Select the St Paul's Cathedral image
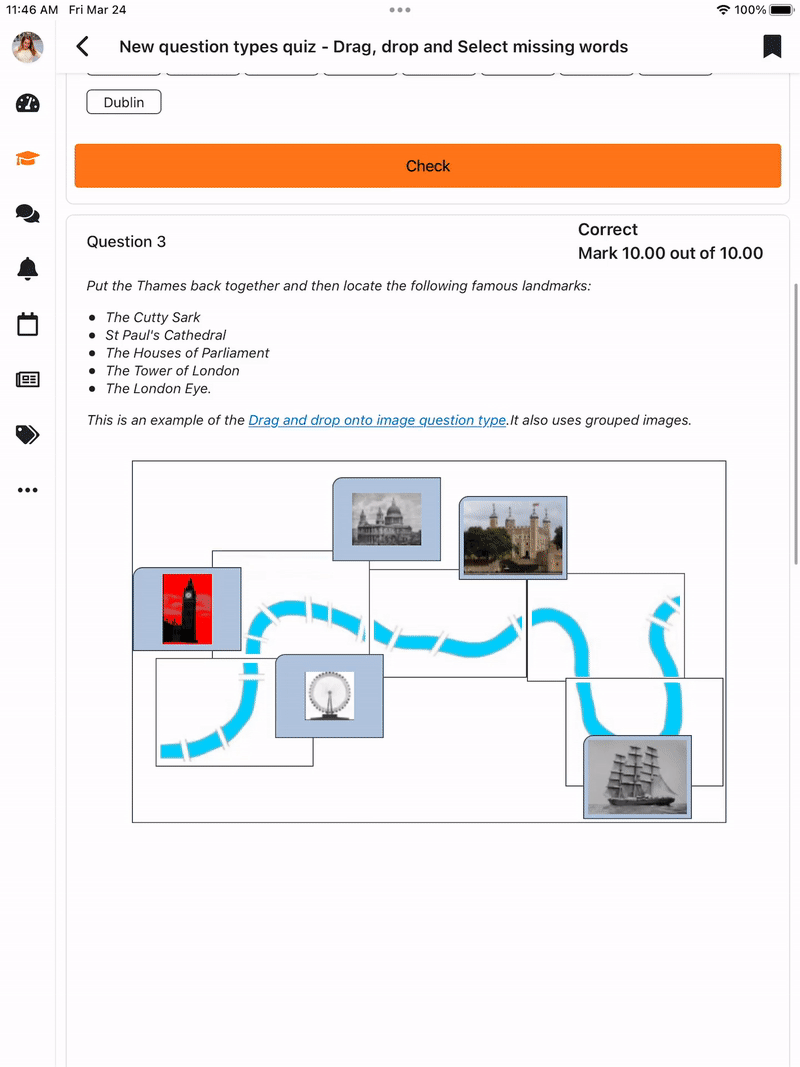Image resolution: width=800 pixels, height=1067 pixels. [x=386, y=519]
